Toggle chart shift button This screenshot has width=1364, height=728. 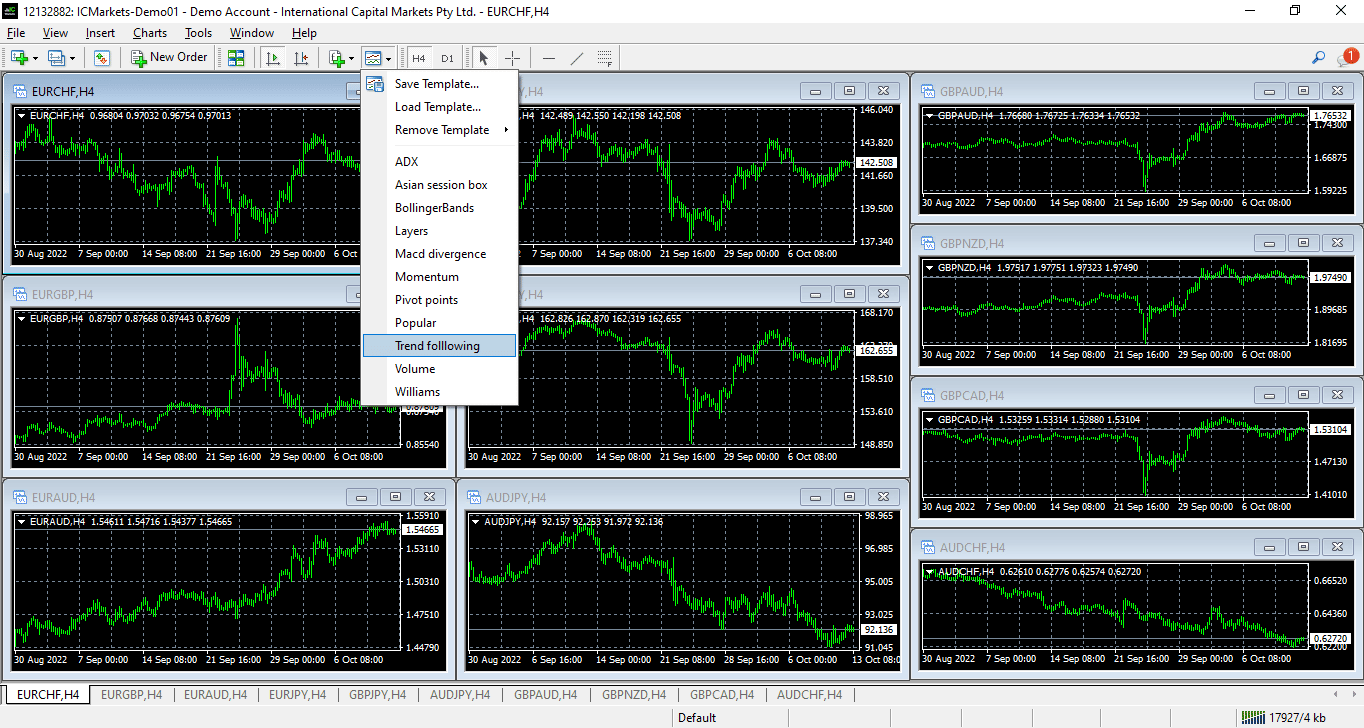pos(301,58)
